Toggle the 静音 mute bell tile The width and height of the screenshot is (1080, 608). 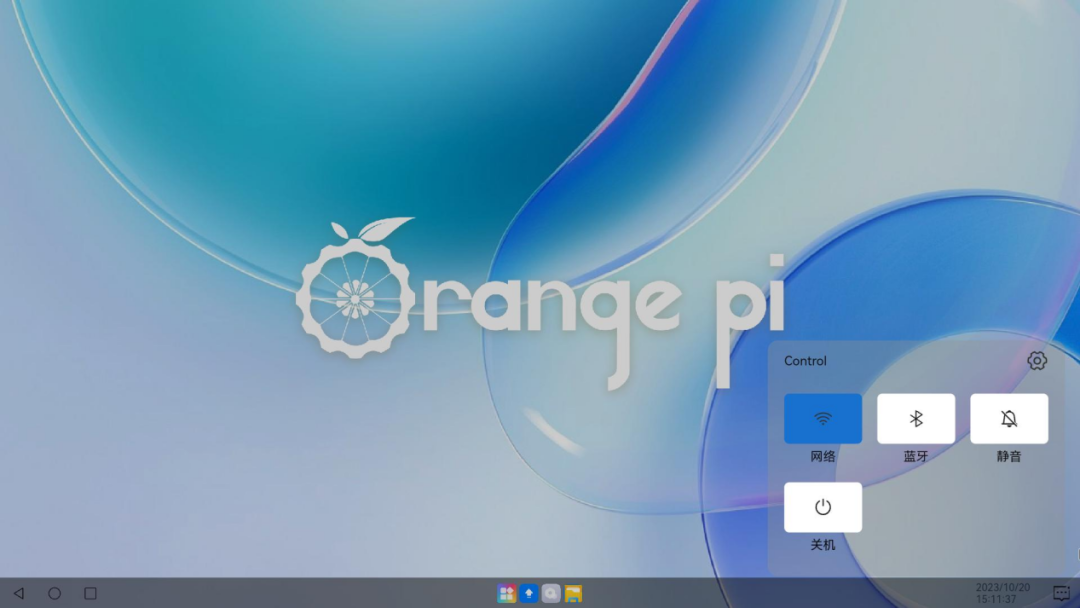pyautogui.click(x=1009, y=419)
